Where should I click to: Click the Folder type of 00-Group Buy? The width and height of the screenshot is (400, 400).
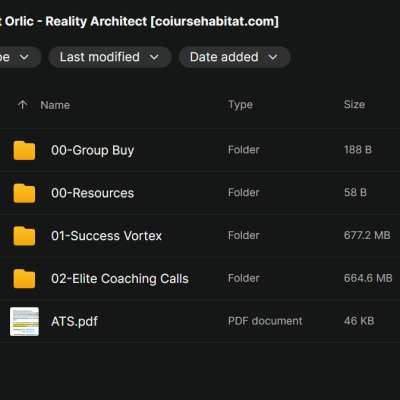pos(244,150)
